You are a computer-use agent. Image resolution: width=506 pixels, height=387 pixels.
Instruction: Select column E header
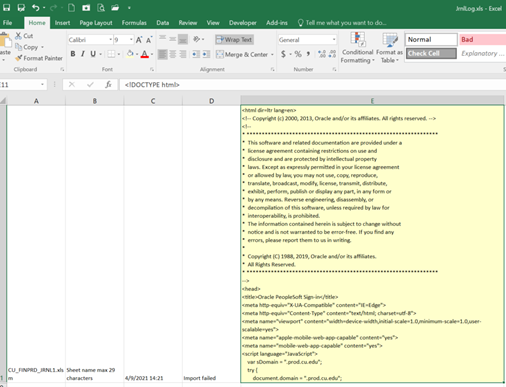pyautogui.click(x=372, y=101)
